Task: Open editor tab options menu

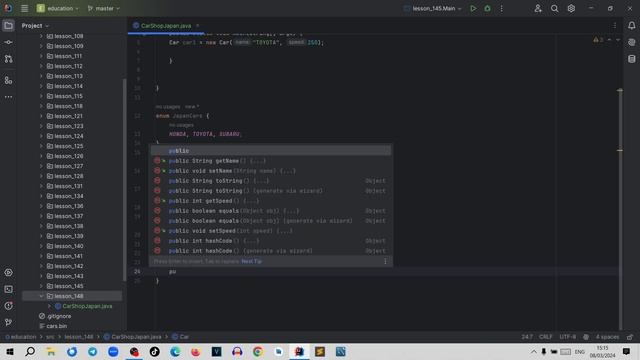Action: tap(615, 25)
